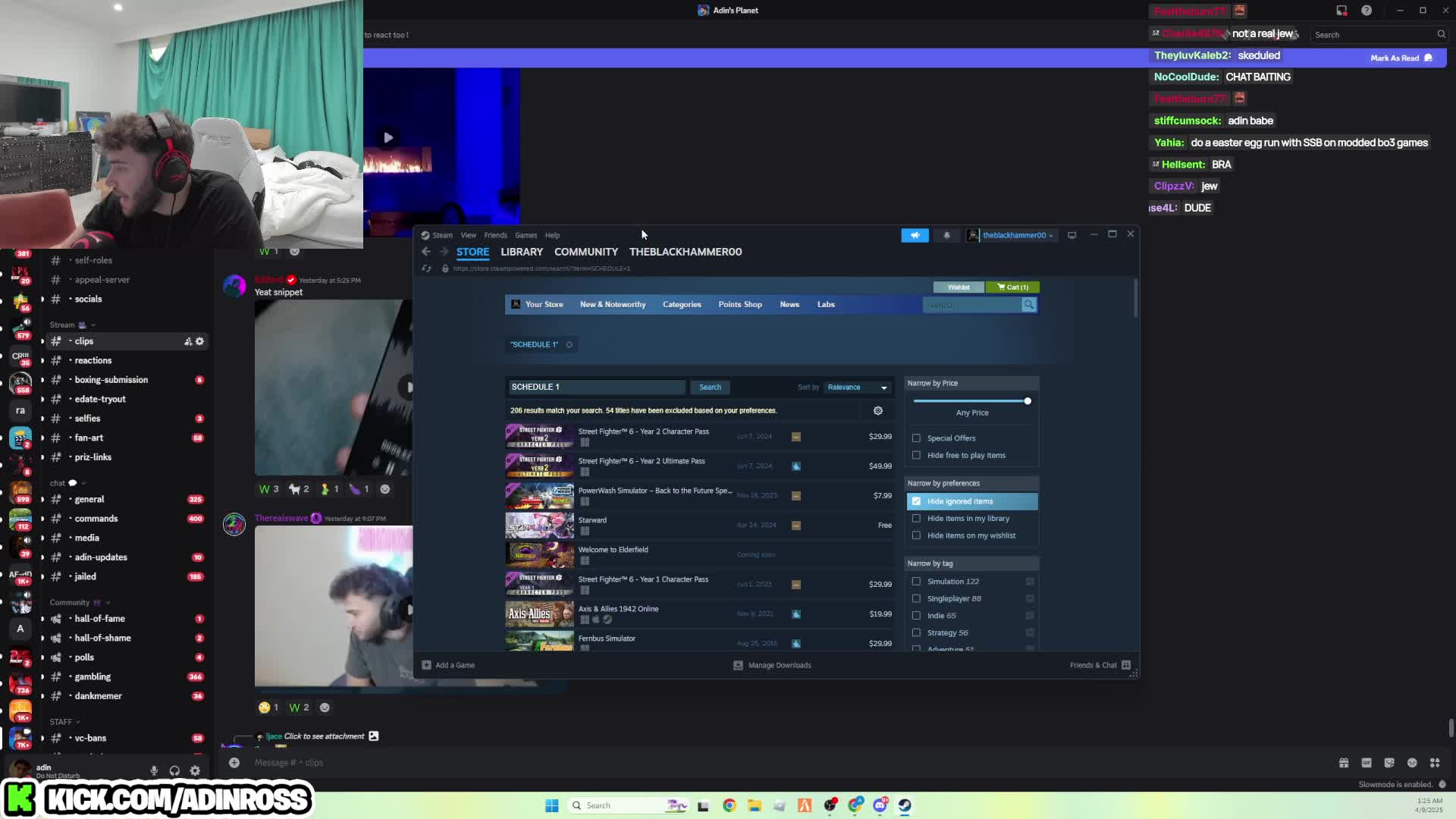Filter by Indie tag
The width and height of the screenshot is (1456, 819).
coord(917,616)
